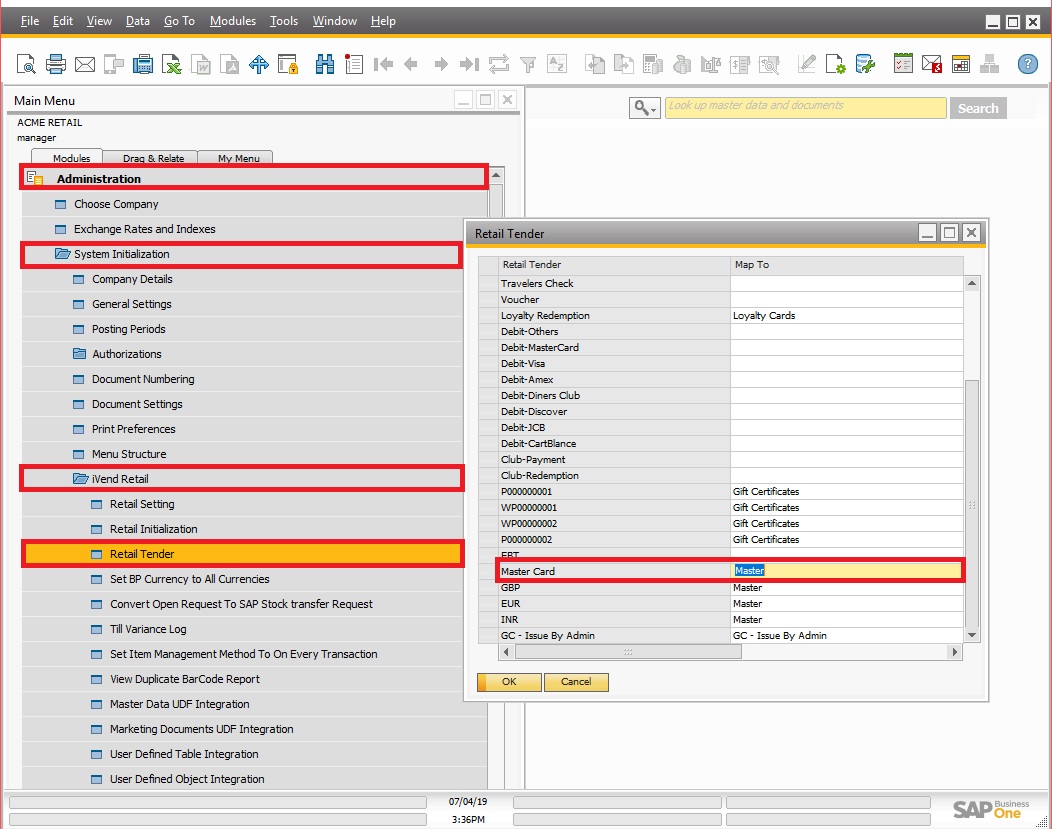Open Target Document toolbar icon

point(623,64)
